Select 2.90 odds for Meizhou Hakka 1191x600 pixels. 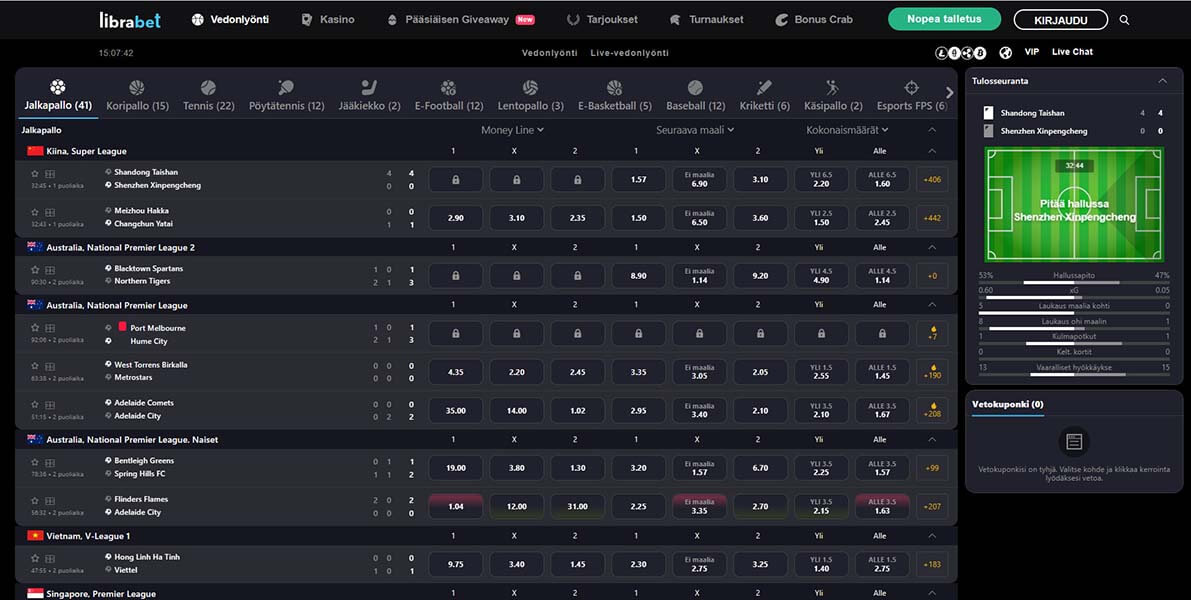pyautogui.click(x=455, y=218)
